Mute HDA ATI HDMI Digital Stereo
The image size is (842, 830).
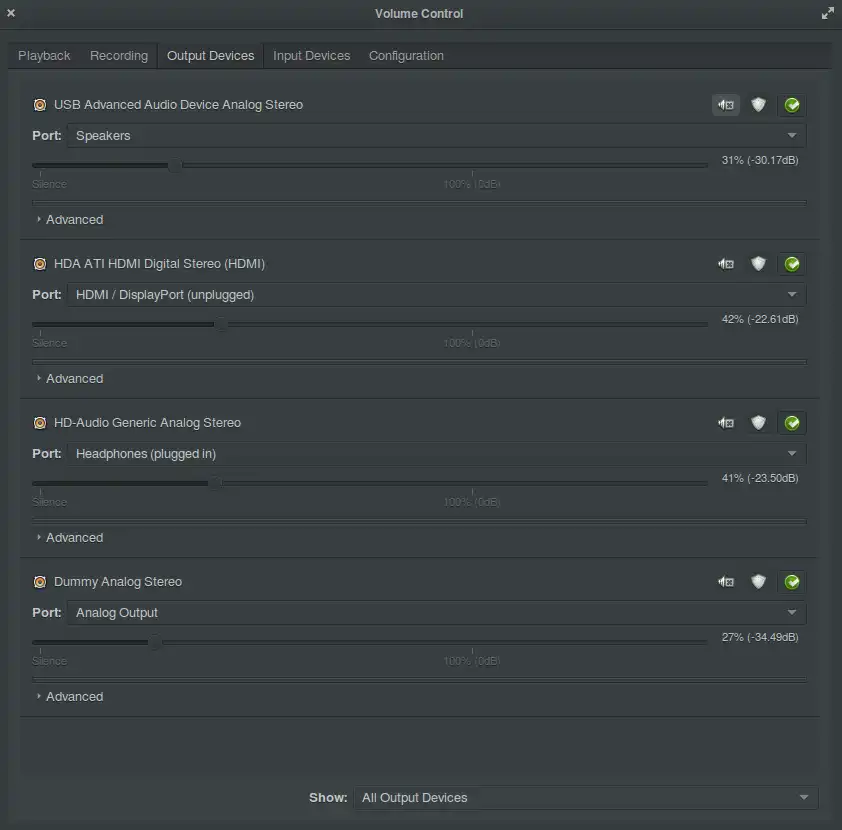pos(726,264)
